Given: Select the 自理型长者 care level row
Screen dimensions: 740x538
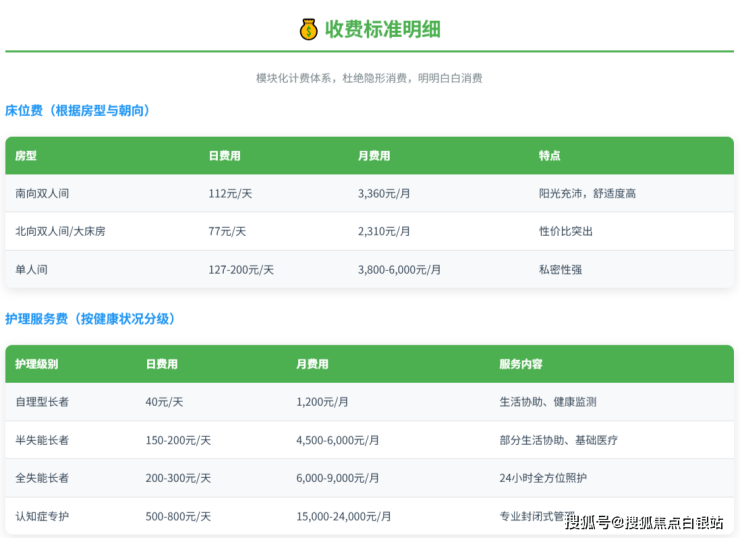Looking at the screenshot, I should tap(42, 401).
